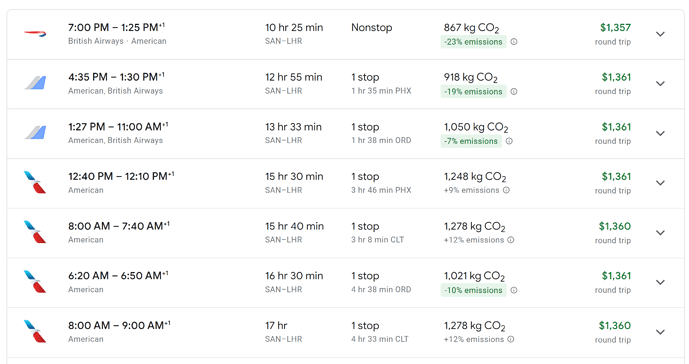Expand the 4:35 PM flight via PHX
The image size is (689, 364).
[x=660, y=84]
